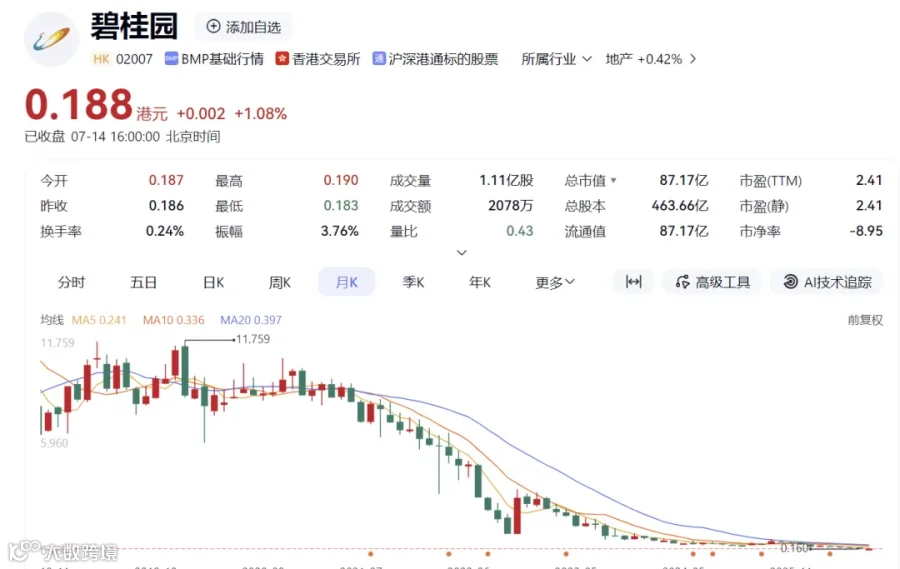Click the 振幅 3.76% value
This screenshot has height=569, width=900.
[x=339, y=231]
